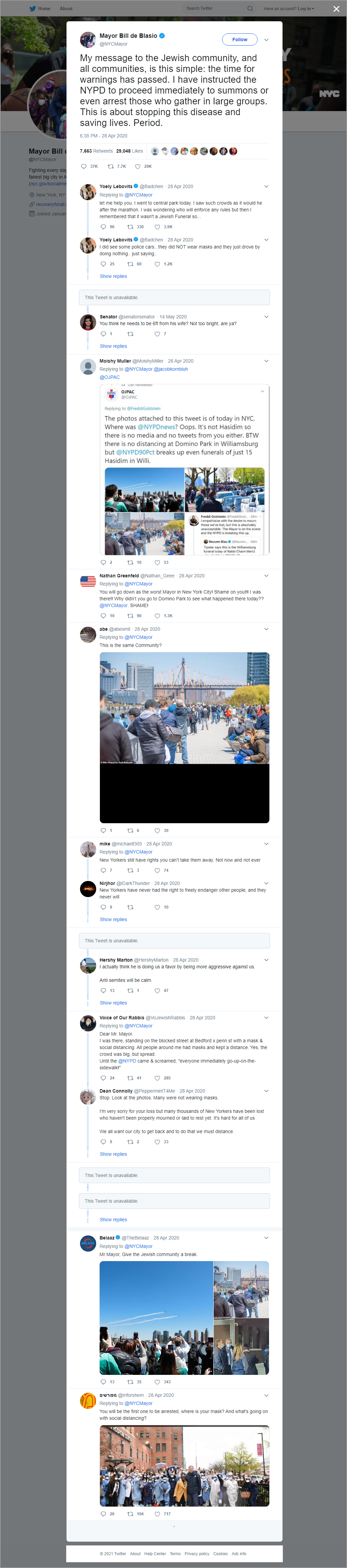The width and height of the screenshot is (347, 1568).
Task: Retweet the Senator reply tweet
Action: 130,334
